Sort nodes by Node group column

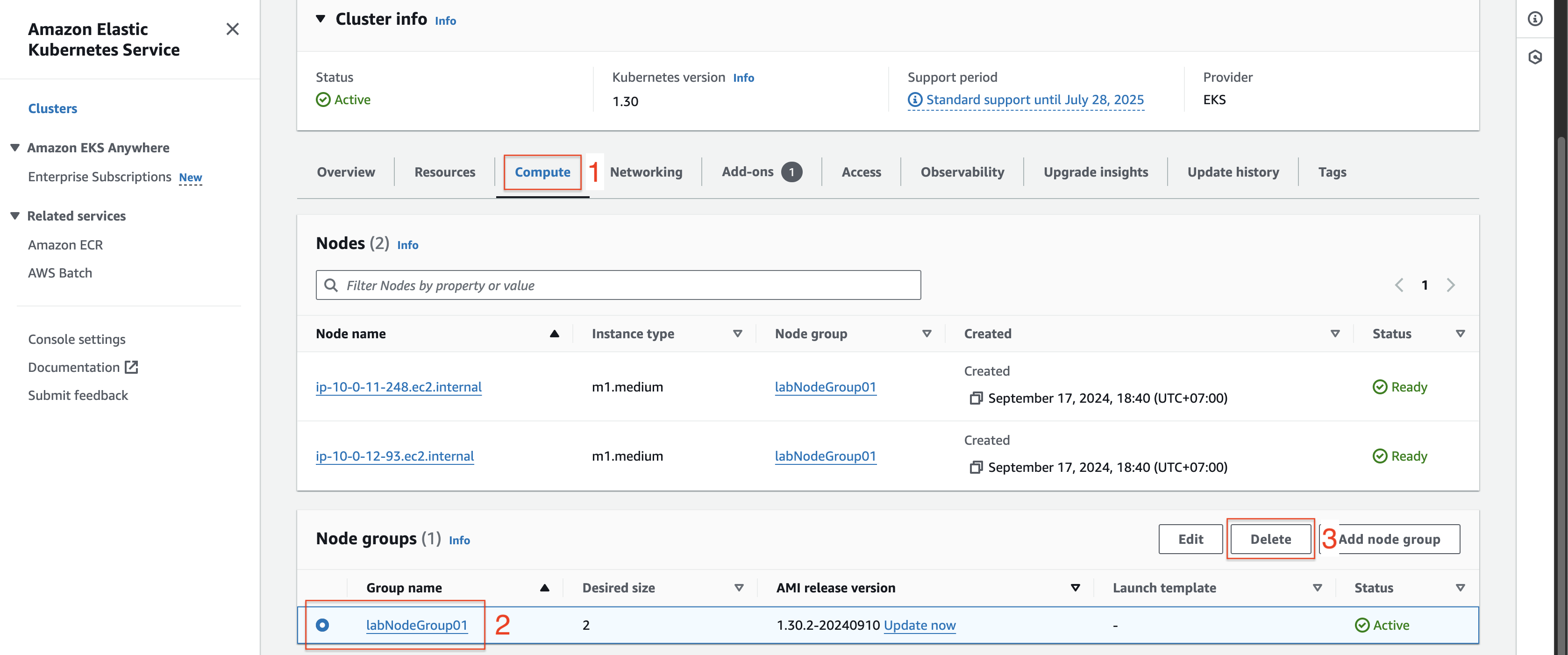927,334
